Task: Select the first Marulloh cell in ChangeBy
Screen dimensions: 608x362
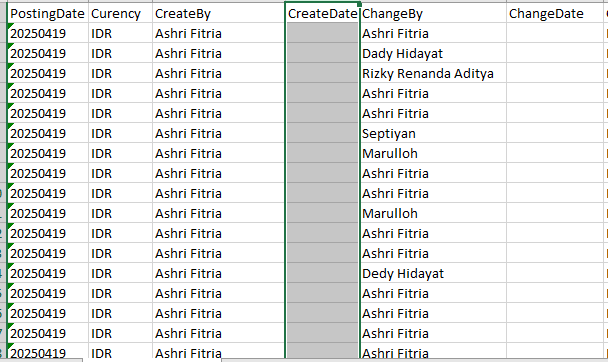Action: point(433,153)
